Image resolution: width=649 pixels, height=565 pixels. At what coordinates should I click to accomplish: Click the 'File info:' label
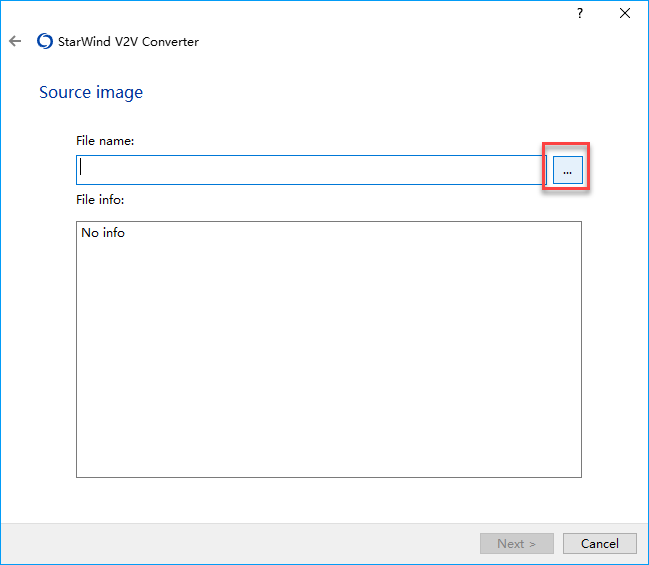coord(100,200)
